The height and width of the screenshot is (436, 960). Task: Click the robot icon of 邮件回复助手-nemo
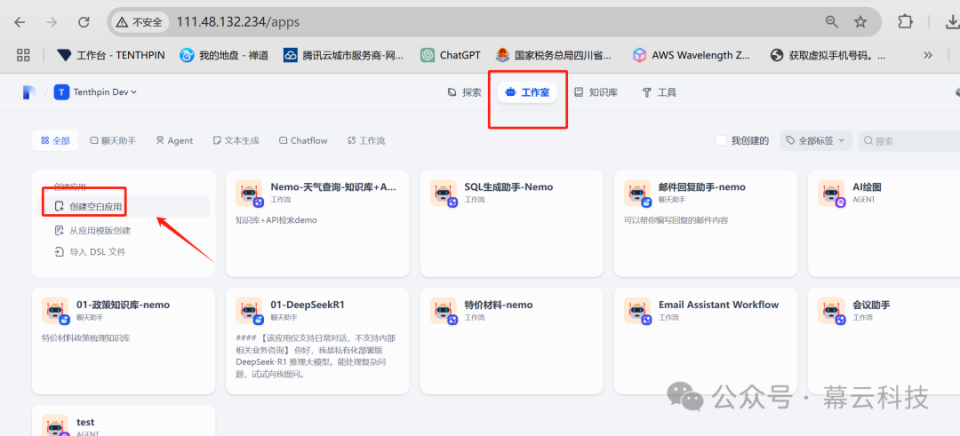[637, 193]
